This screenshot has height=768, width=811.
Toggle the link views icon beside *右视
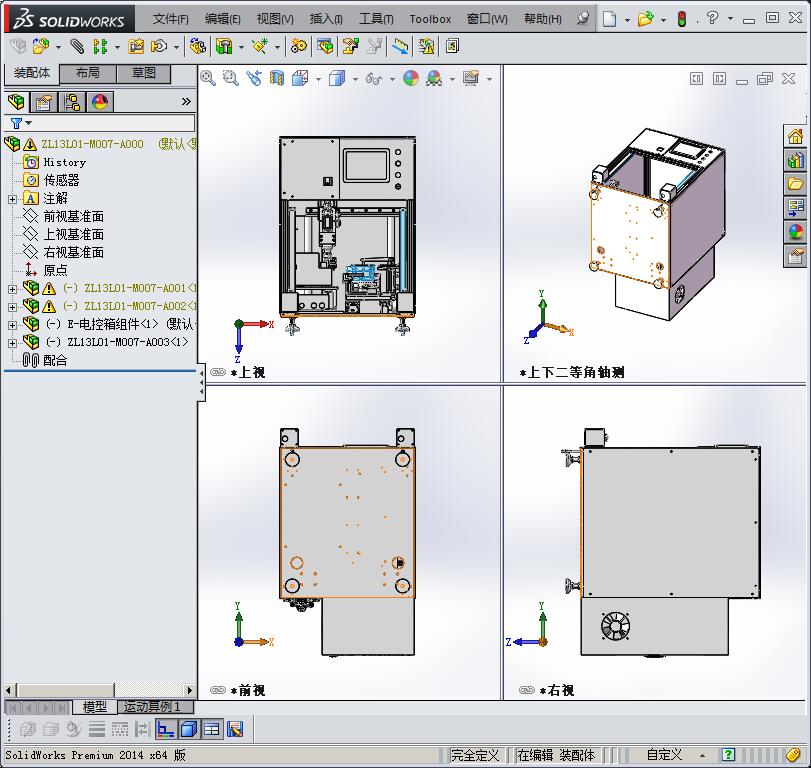click(527, 690)
